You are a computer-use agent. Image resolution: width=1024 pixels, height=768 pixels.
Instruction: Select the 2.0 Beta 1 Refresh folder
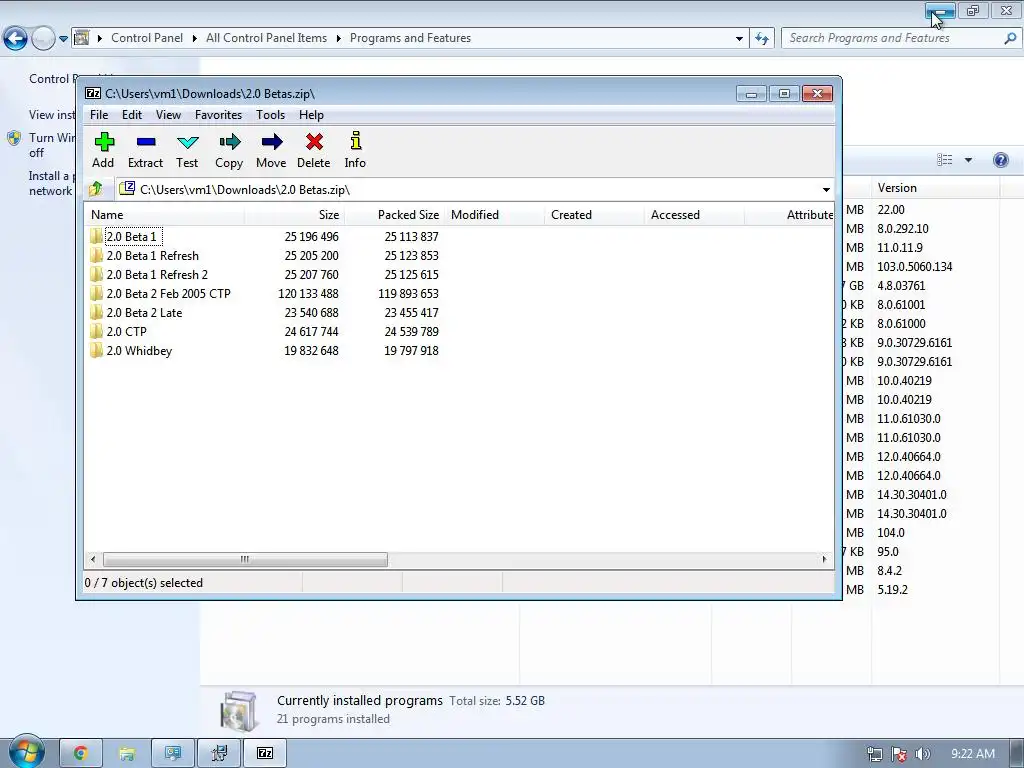[152, 255]
